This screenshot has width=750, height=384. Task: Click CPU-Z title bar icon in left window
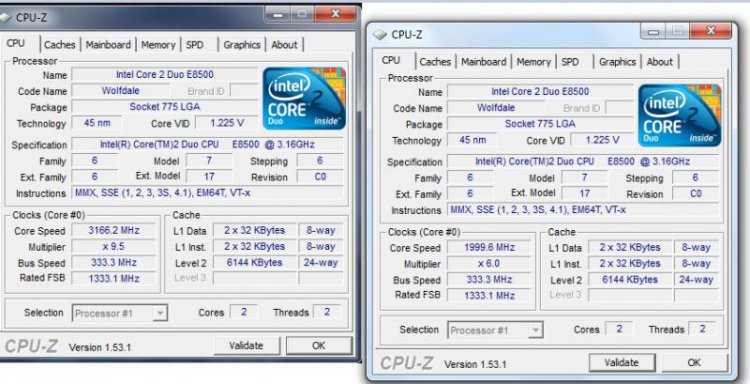tap(5, 18)
